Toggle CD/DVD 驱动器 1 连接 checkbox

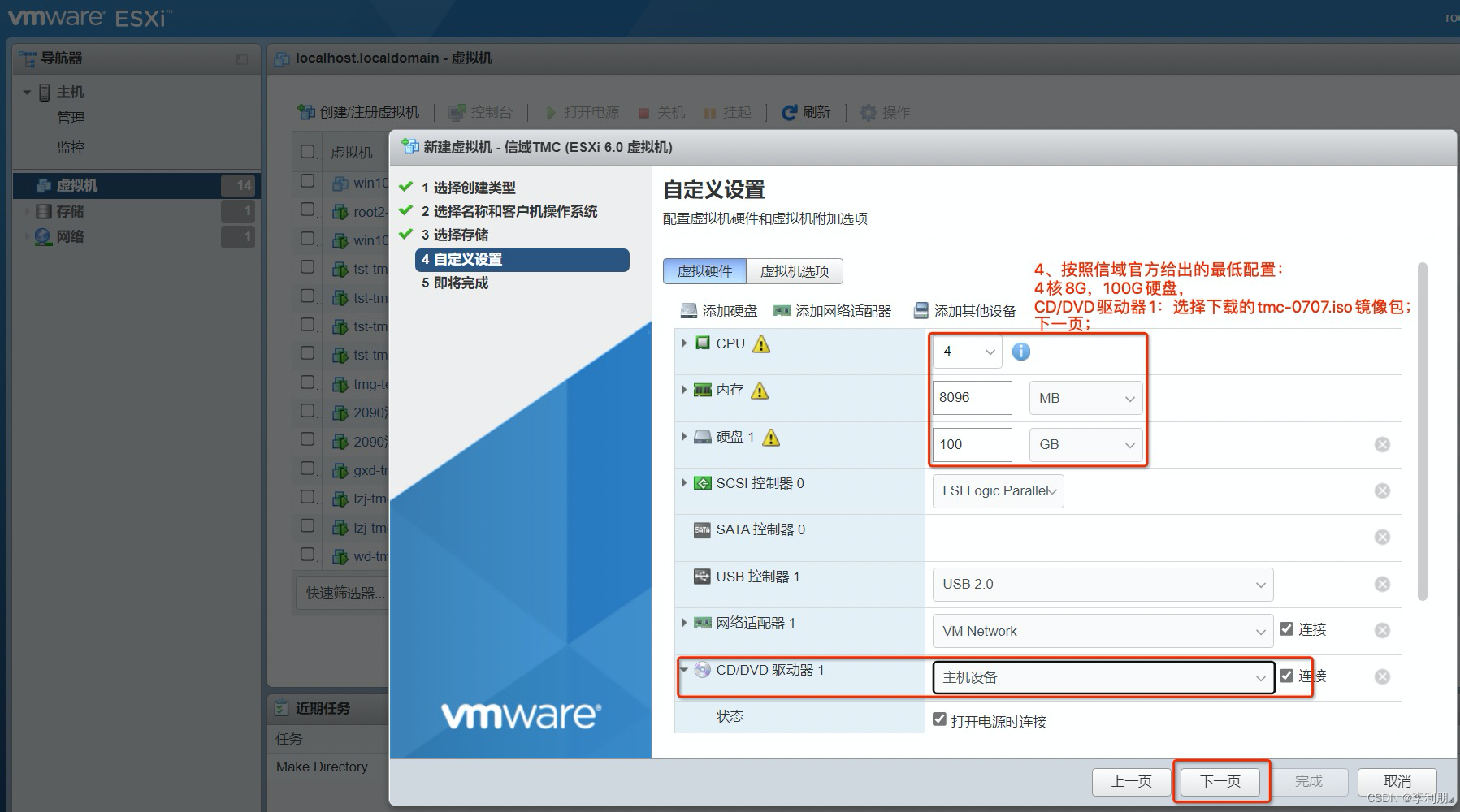(x=1286, y=675)
